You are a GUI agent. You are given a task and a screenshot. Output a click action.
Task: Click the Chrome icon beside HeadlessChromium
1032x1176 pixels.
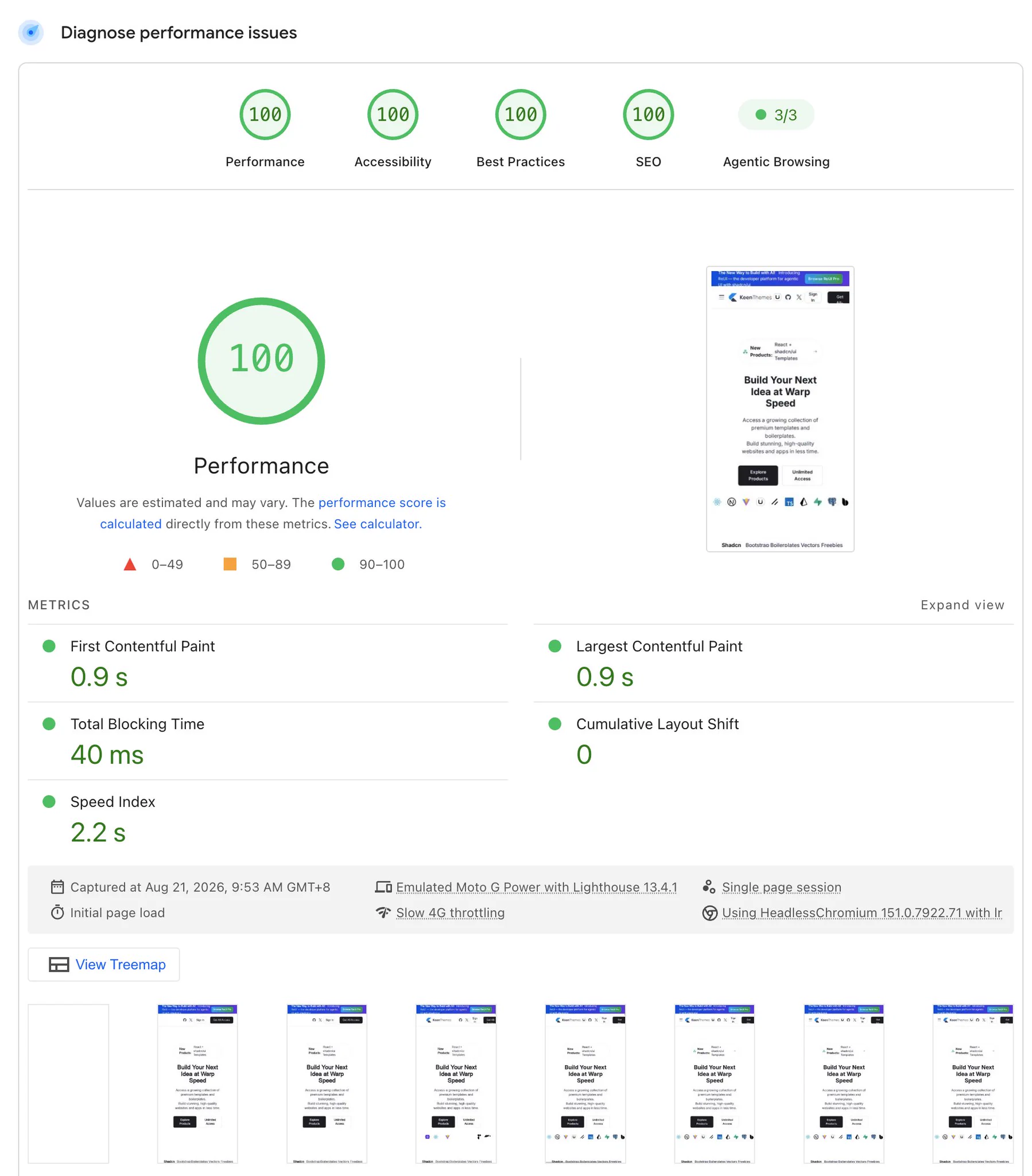click(709, 912)
